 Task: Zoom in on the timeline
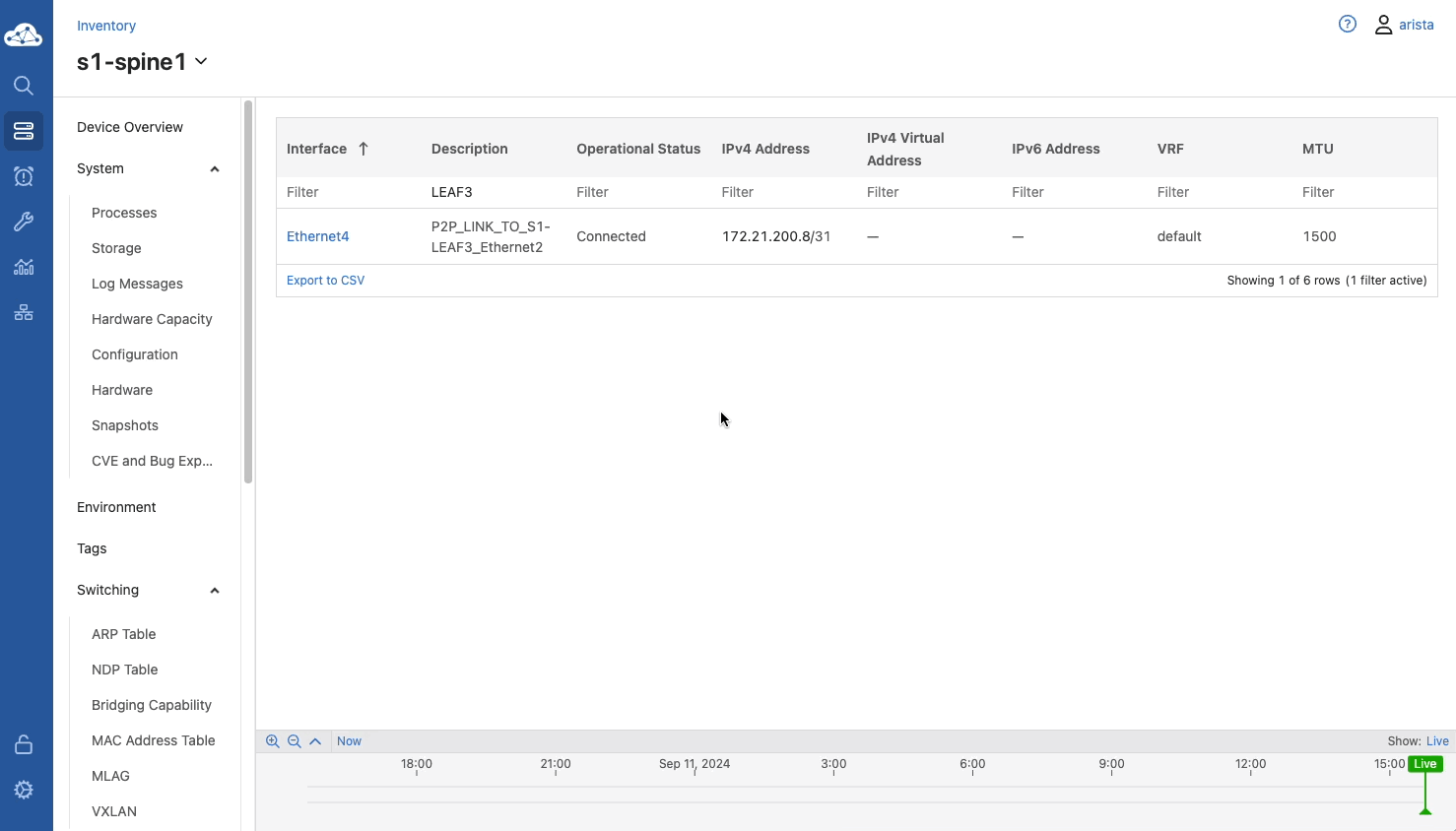coord(273,741)
